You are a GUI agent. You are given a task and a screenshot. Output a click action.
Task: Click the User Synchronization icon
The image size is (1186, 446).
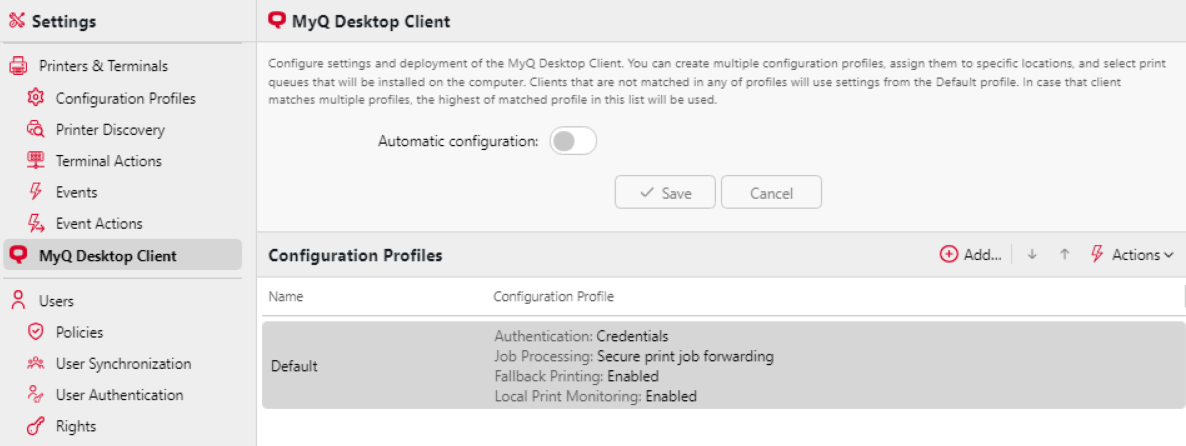[x=36, y=364]
